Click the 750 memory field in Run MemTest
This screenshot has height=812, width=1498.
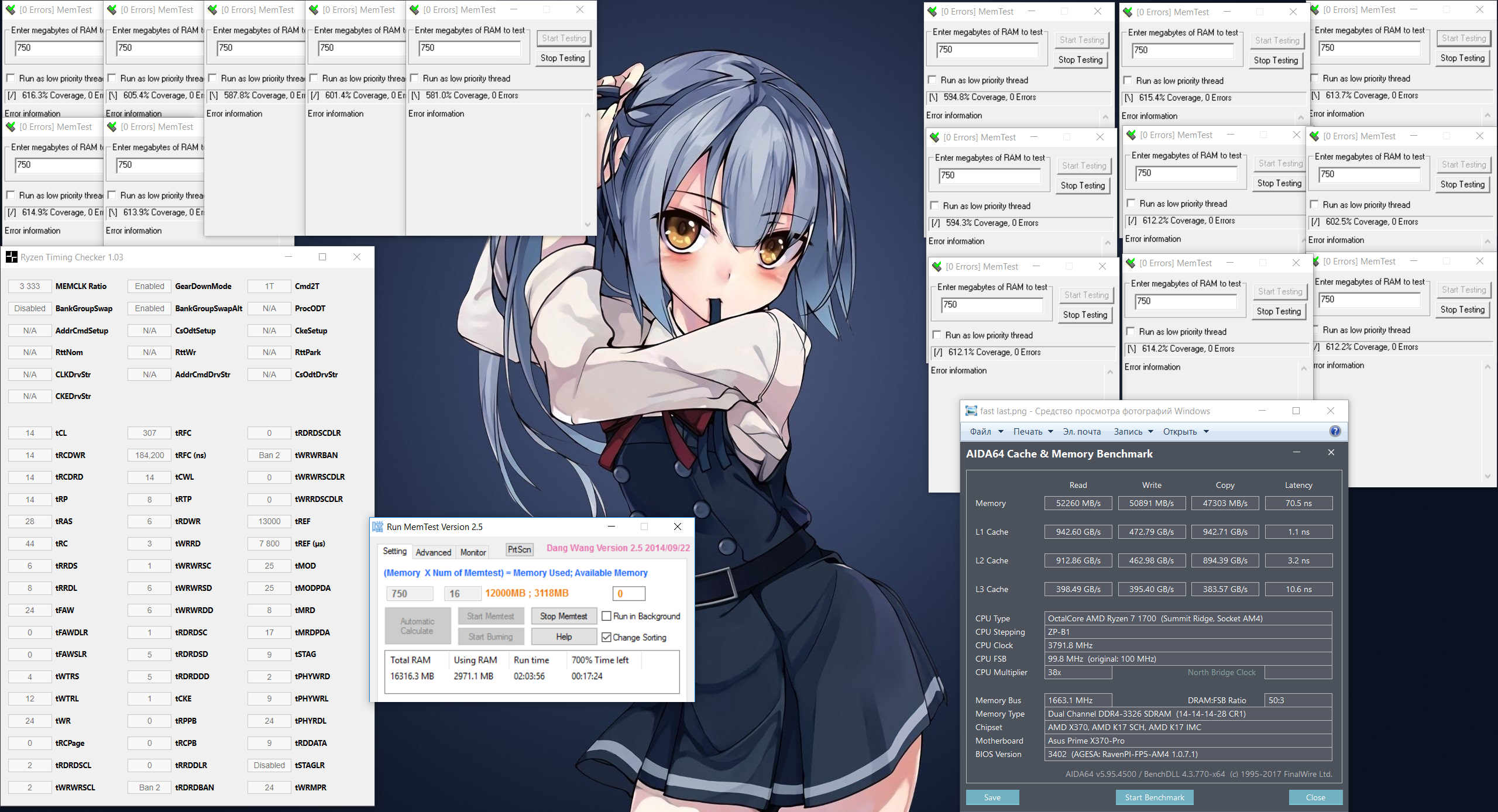pyautogui.click(x=410, y=594)
